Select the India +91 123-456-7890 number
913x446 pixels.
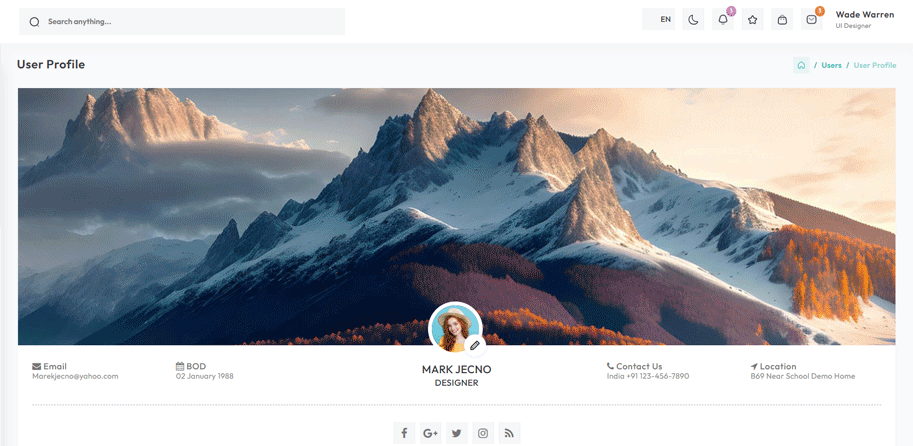click(x=647, y=376)
